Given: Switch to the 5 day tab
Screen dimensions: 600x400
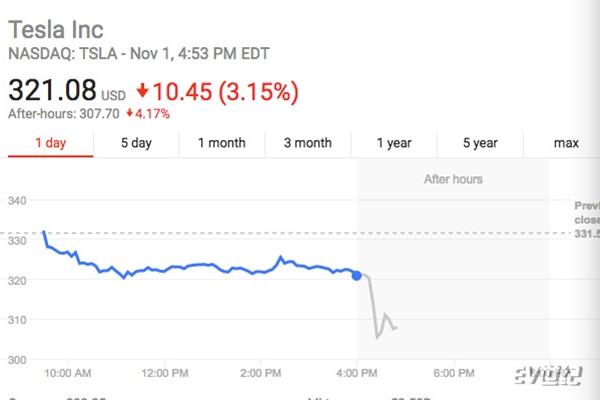Looking at the screenshot, I should (136, 143).
